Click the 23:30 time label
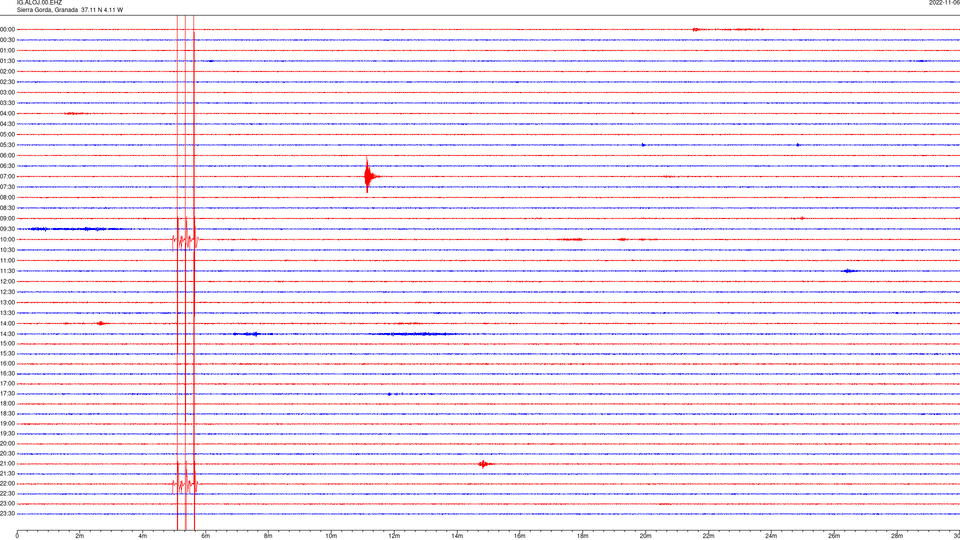960x540 pixels. pyautogui.click(x=8, y=514)
